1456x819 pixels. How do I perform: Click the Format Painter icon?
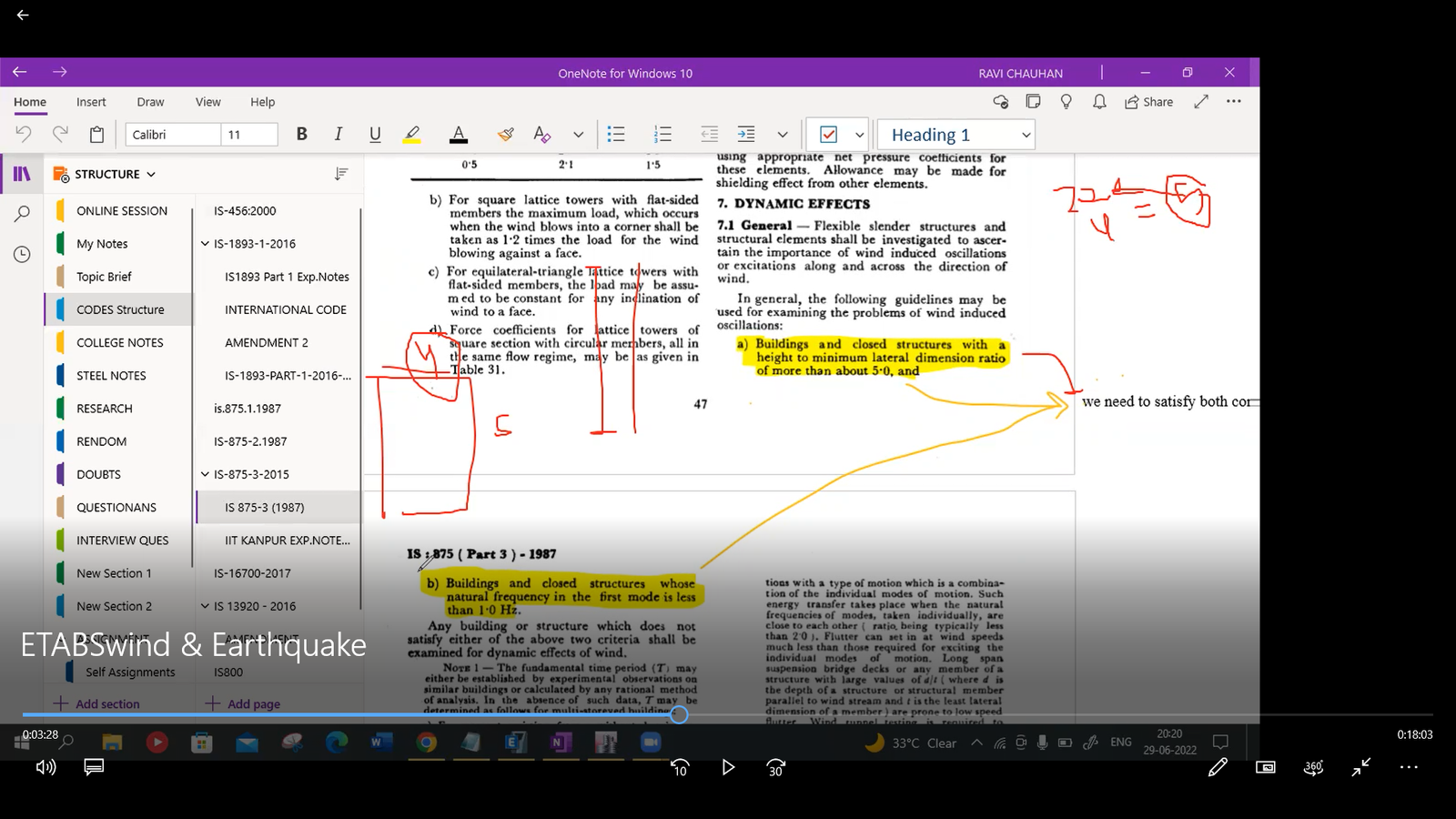(x=506, y=135)
